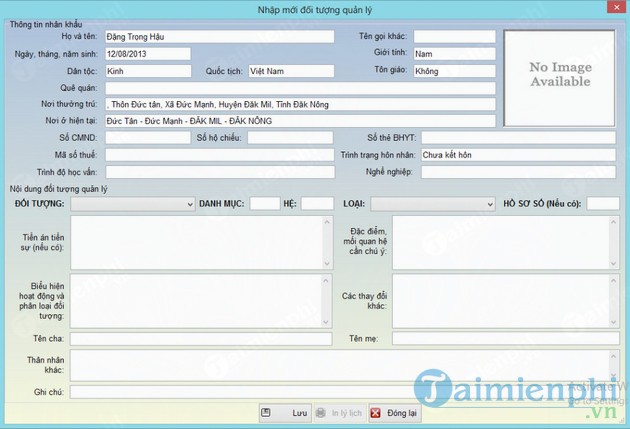Viewport: 630px width, 429px height.
Task: Click up arrow of Thân nhân khác scrollbar
Action: [613, 356]
